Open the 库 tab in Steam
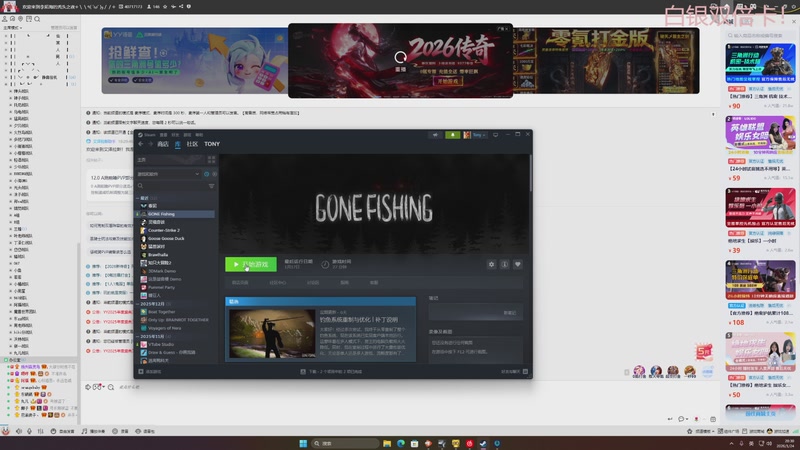Image resolution: width=800 pixels, height=450 pixels. tap(178, 144)
